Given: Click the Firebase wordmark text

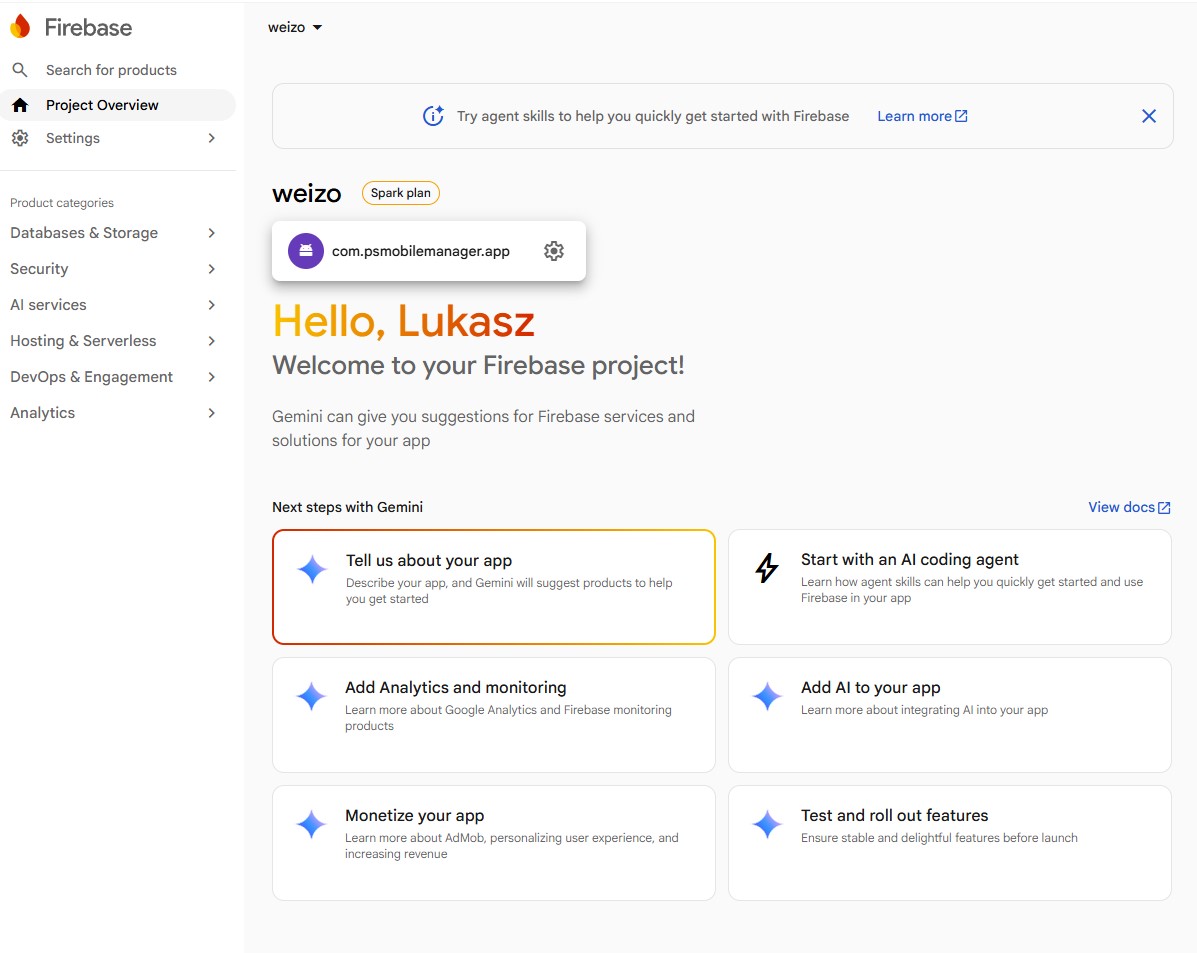Looking at the screenshot, I should (89, 27).
